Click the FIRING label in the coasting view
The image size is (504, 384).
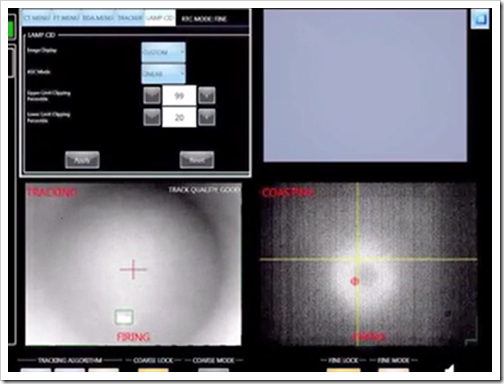(x=368, y=336)
